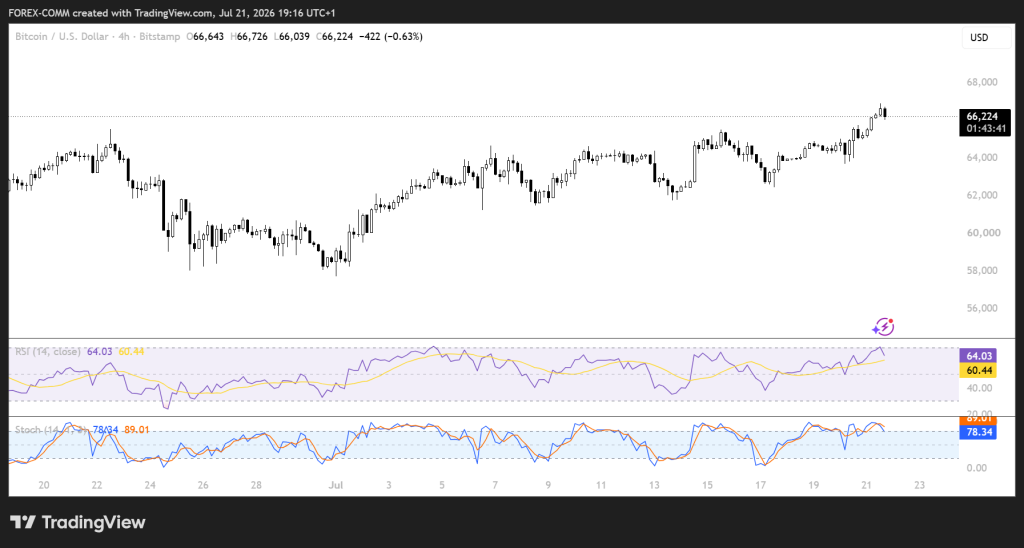
Task: Click the TradingView logo icon
Action: coord(23,522)
